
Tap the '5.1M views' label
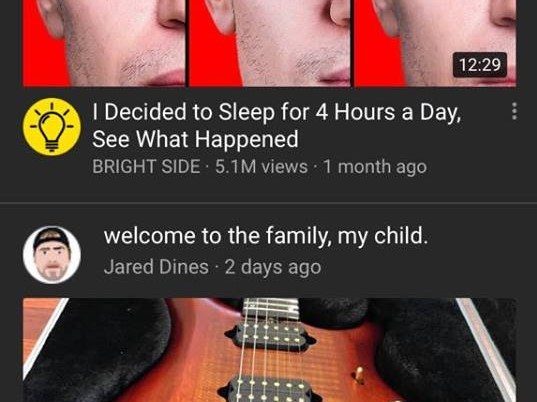261,167
